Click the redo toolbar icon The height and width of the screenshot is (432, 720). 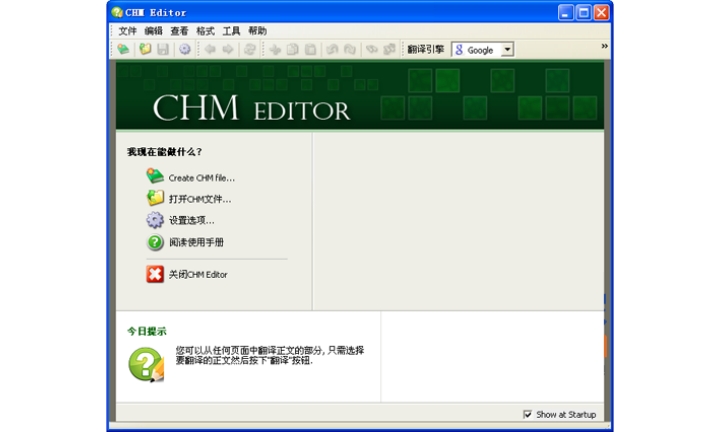point(349,50)
